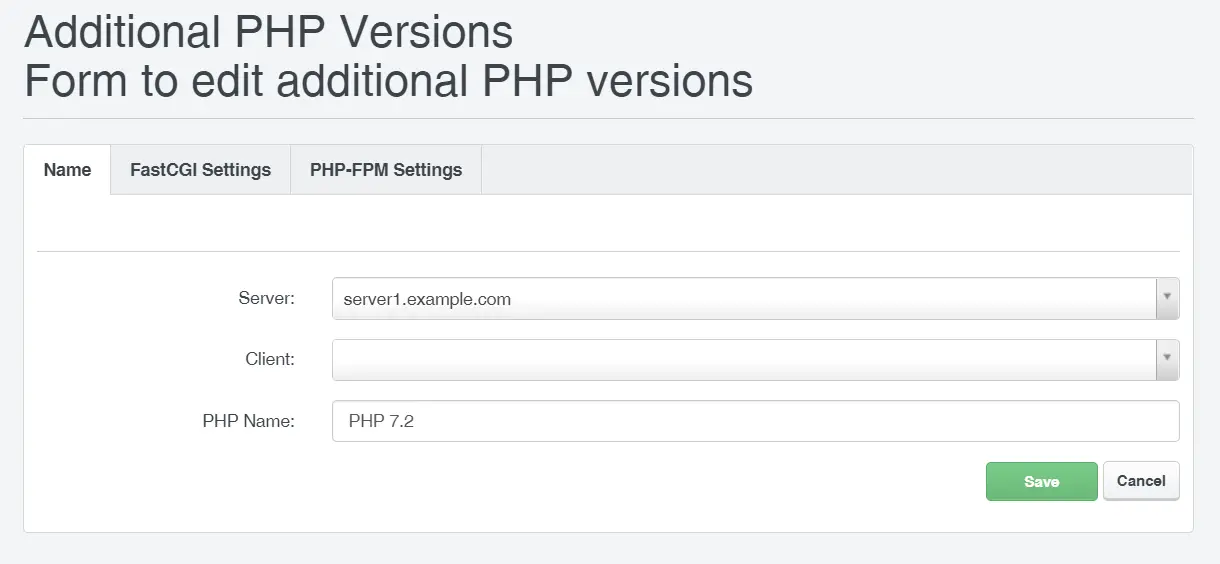Switch to the FastCGI Settings tab
This screenshot has width=1220, height=564.
tap(200, 170)
